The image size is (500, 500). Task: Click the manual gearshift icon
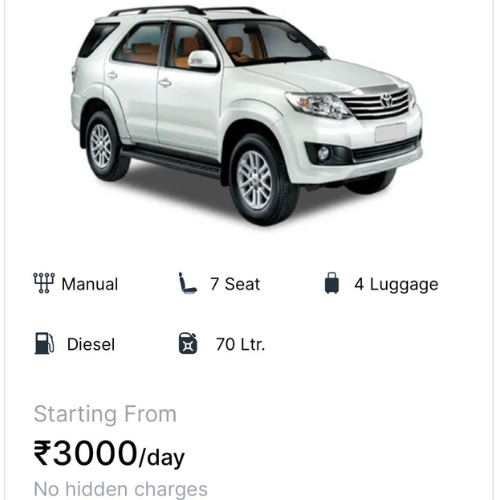pyautogui.click(x=44, y=283)
